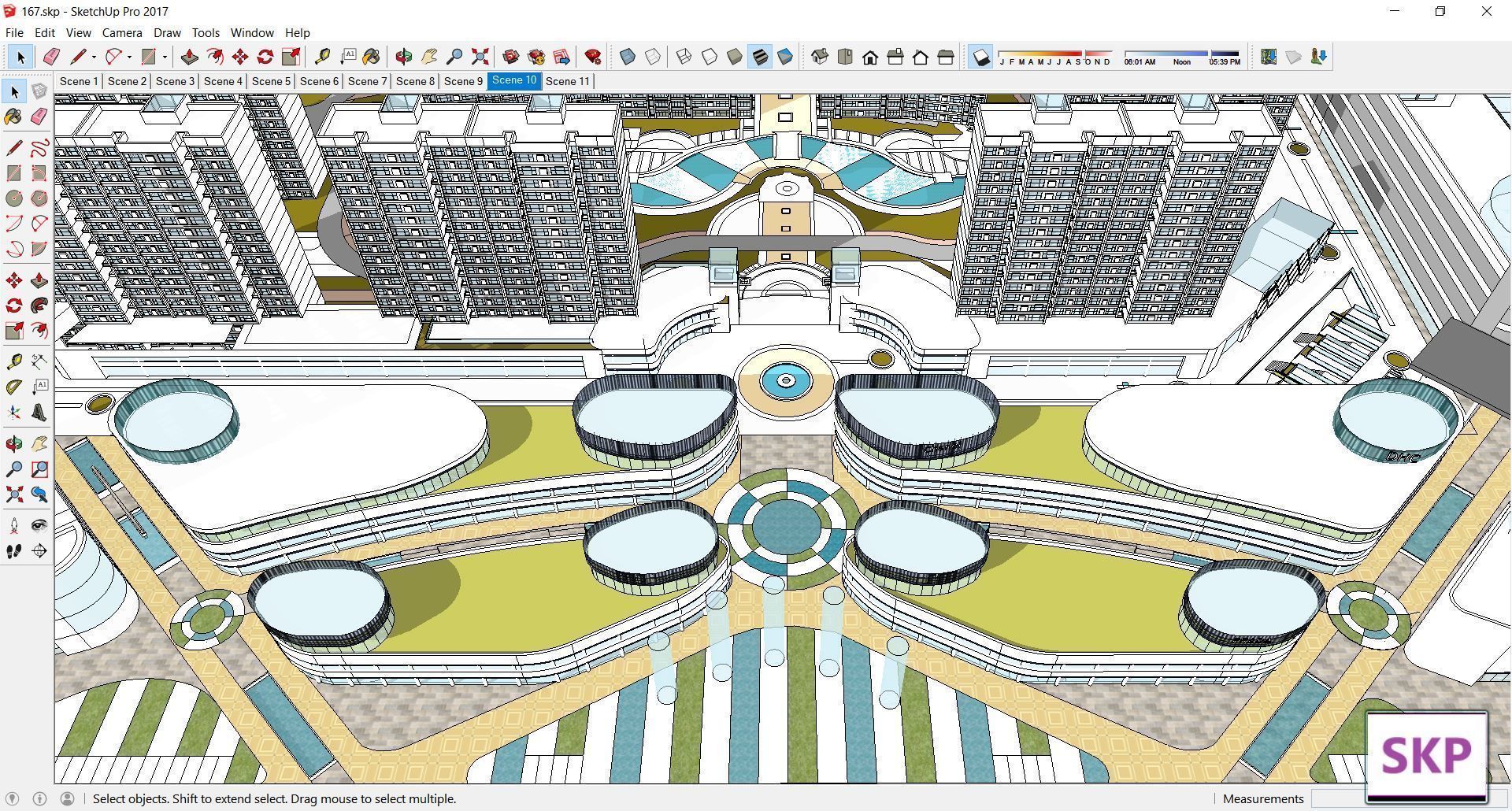The height and width of the screenshot is (811, 1512).
Task: Open the Help menu
Action: pos(297,32)
